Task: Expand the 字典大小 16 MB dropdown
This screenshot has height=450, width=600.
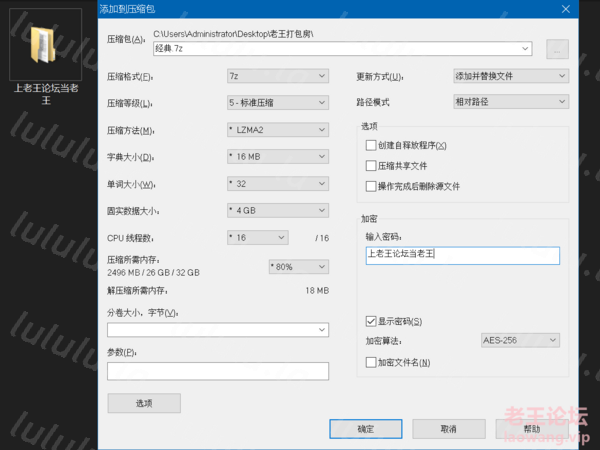Action: pos(277,157)
